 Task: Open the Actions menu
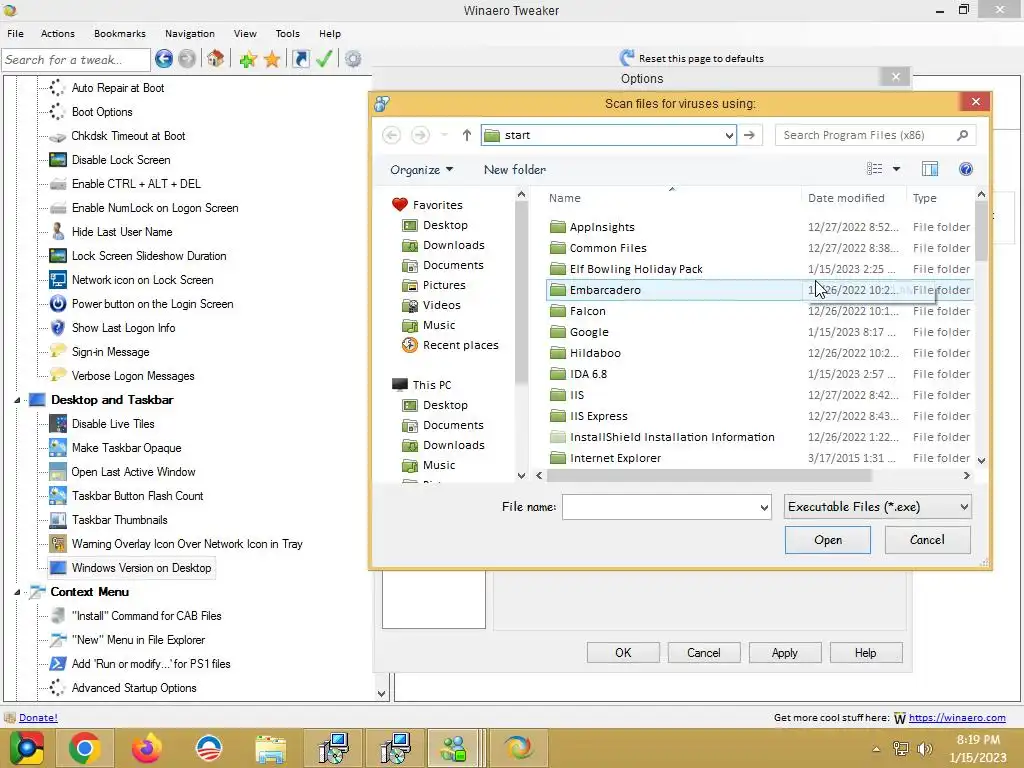[x=57, y=33]
